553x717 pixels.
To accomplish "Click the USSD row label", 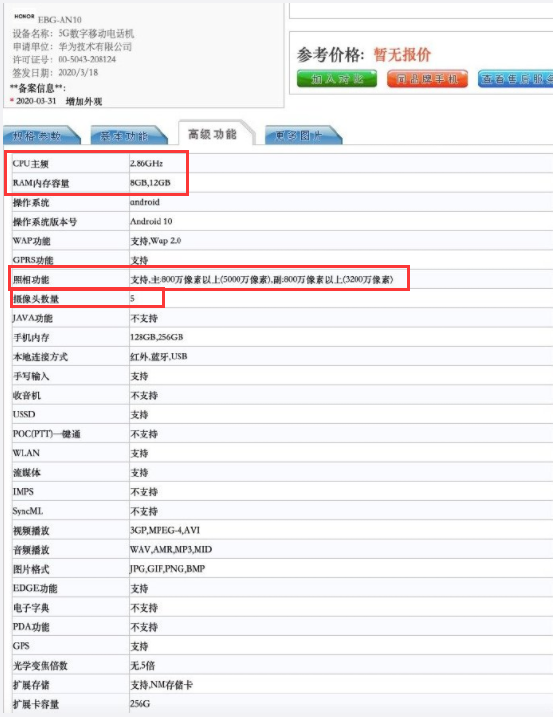I will pyautogui.click(x=24, y=414).
